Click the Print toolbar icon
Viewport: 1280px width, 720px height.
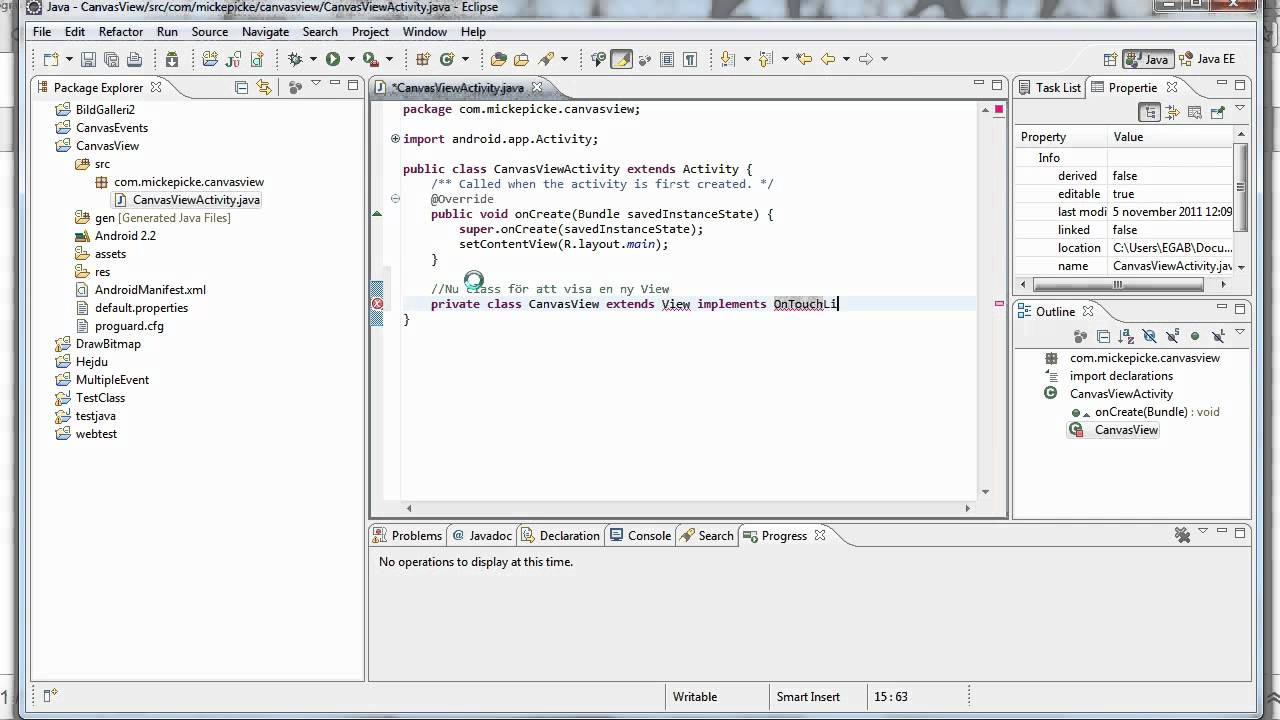tap(134, 59)
